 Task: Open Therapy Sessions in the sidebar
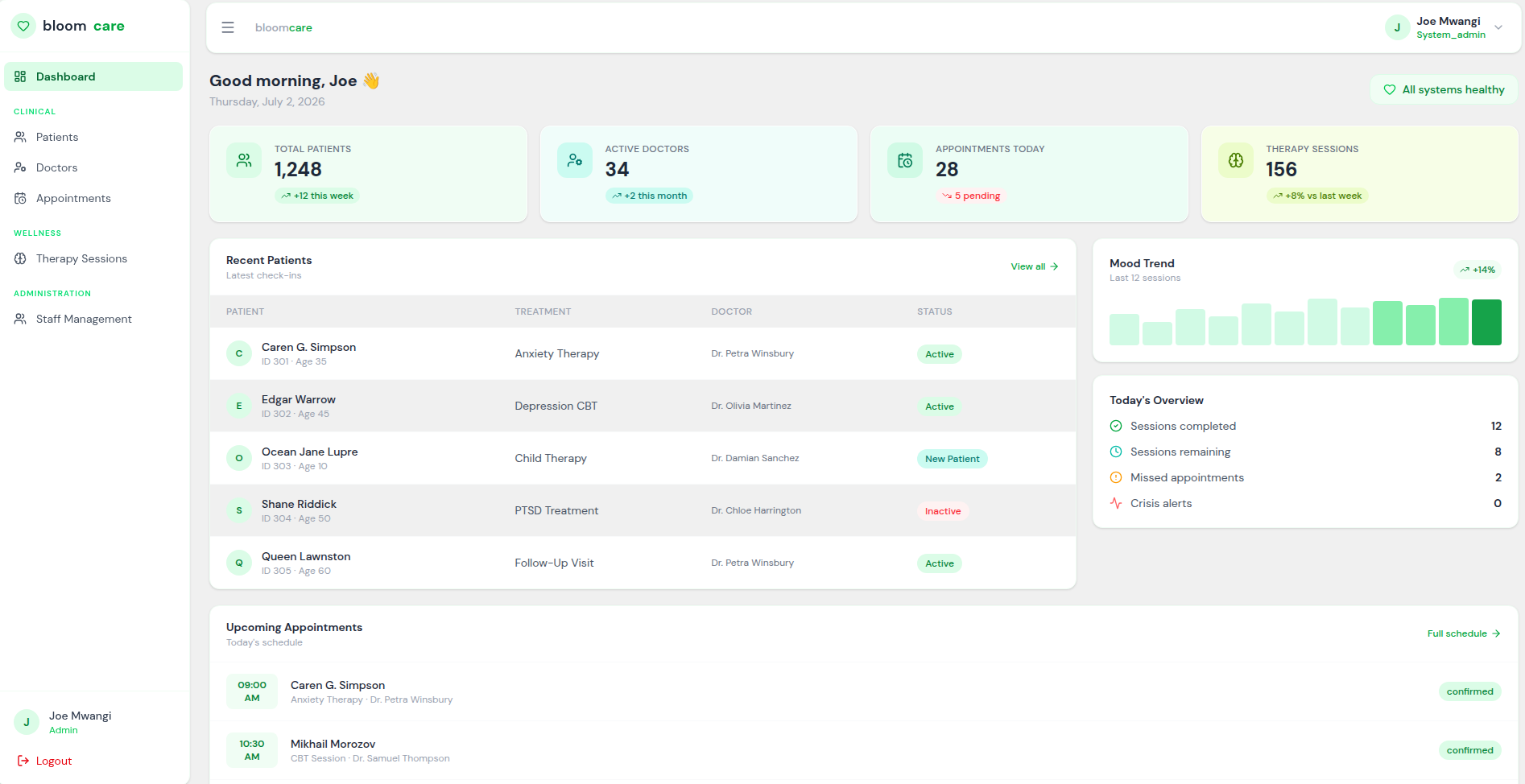click(x=93, y=258)
